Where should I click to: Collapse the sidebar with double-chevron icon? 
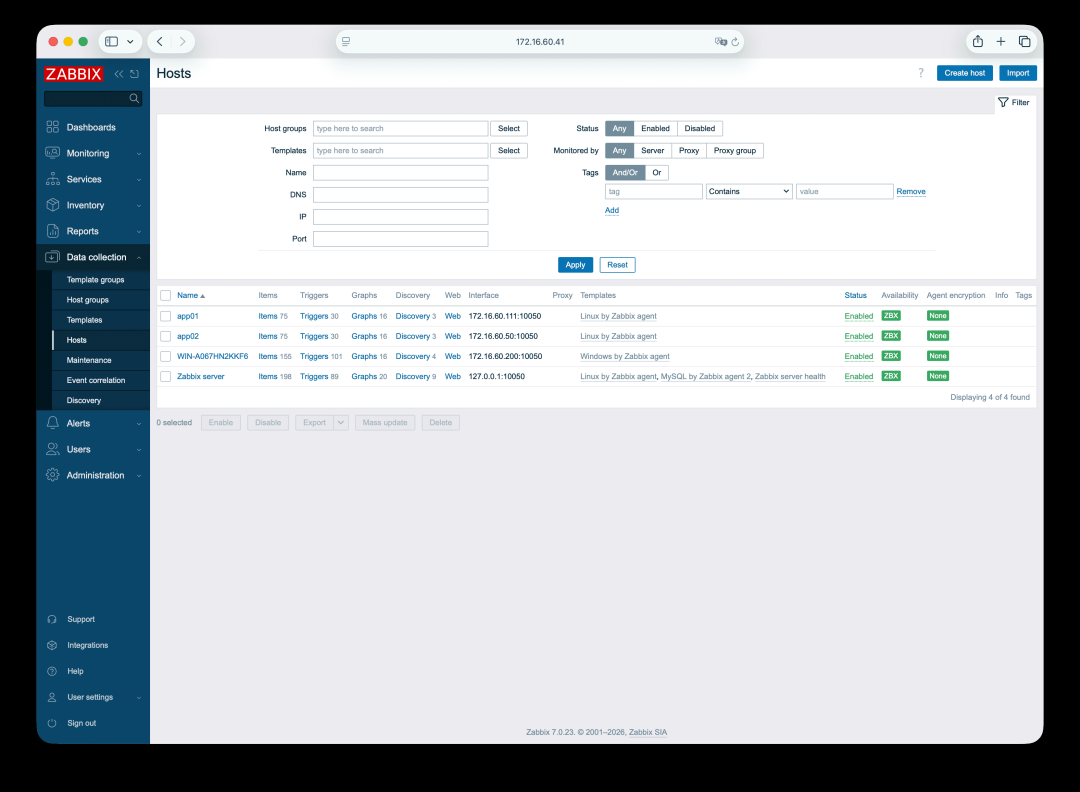click(x=119, y=74)
